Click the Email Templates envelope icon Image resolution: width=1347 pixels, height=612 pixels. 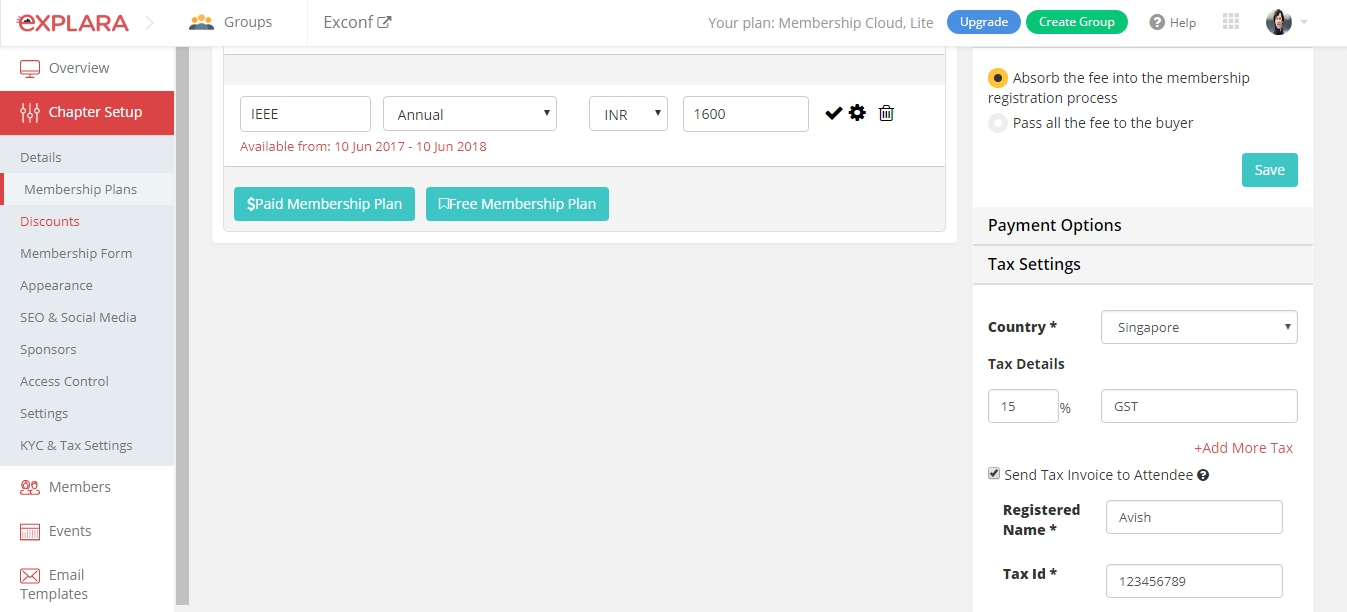(30, 575)
